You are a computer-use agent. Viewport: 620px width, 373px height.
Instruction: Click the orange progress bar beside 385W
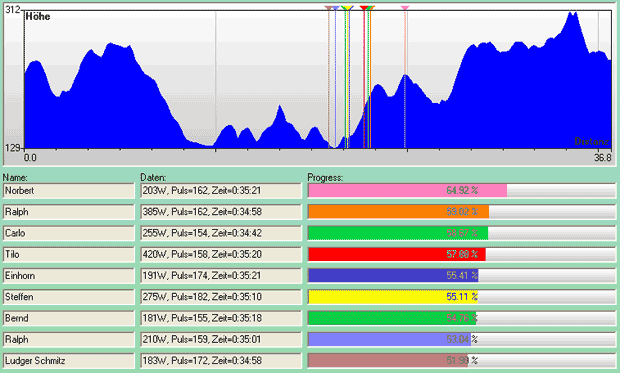[462, 212]
